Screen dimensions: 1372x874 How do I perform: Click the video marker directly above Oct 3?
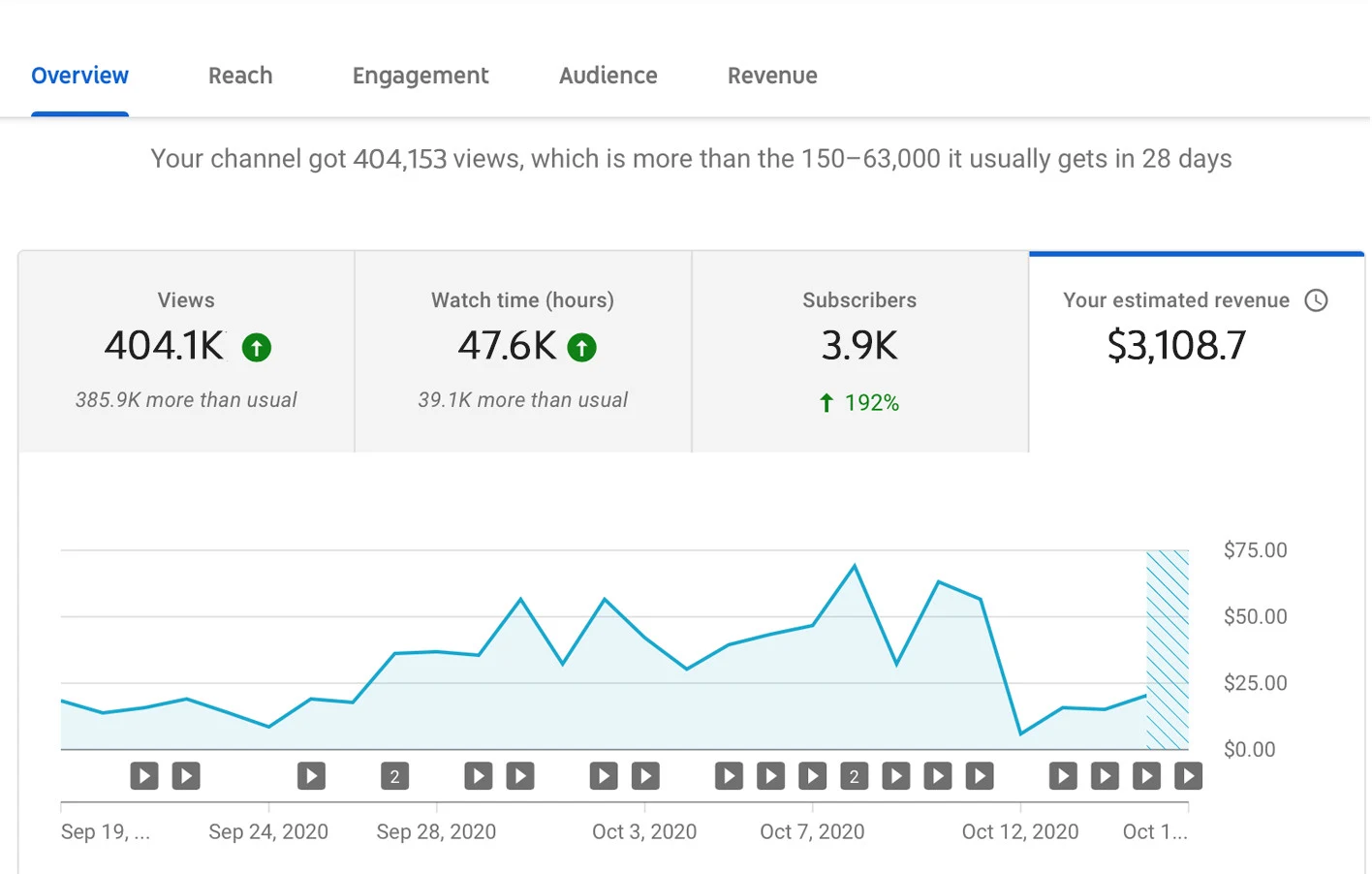645,776
